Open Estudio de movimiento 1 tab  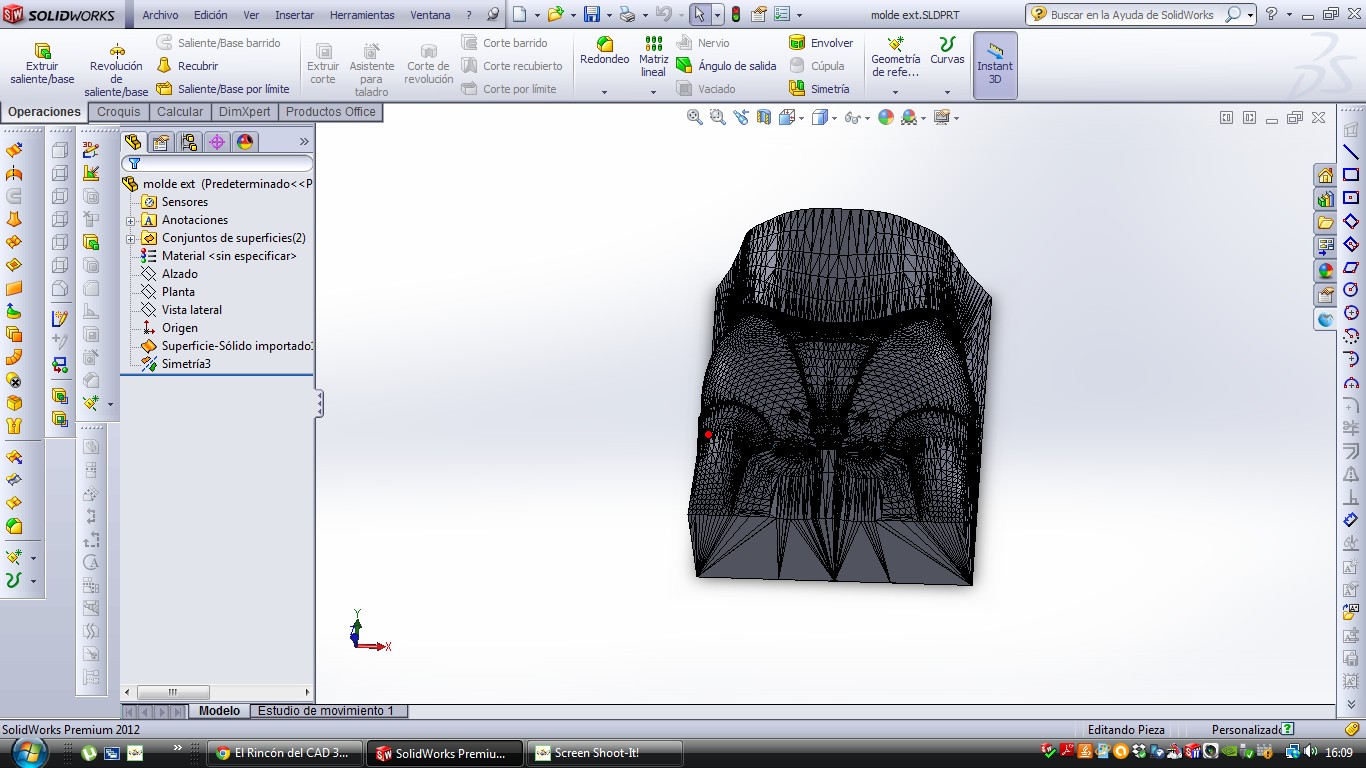tap(326, 711)
